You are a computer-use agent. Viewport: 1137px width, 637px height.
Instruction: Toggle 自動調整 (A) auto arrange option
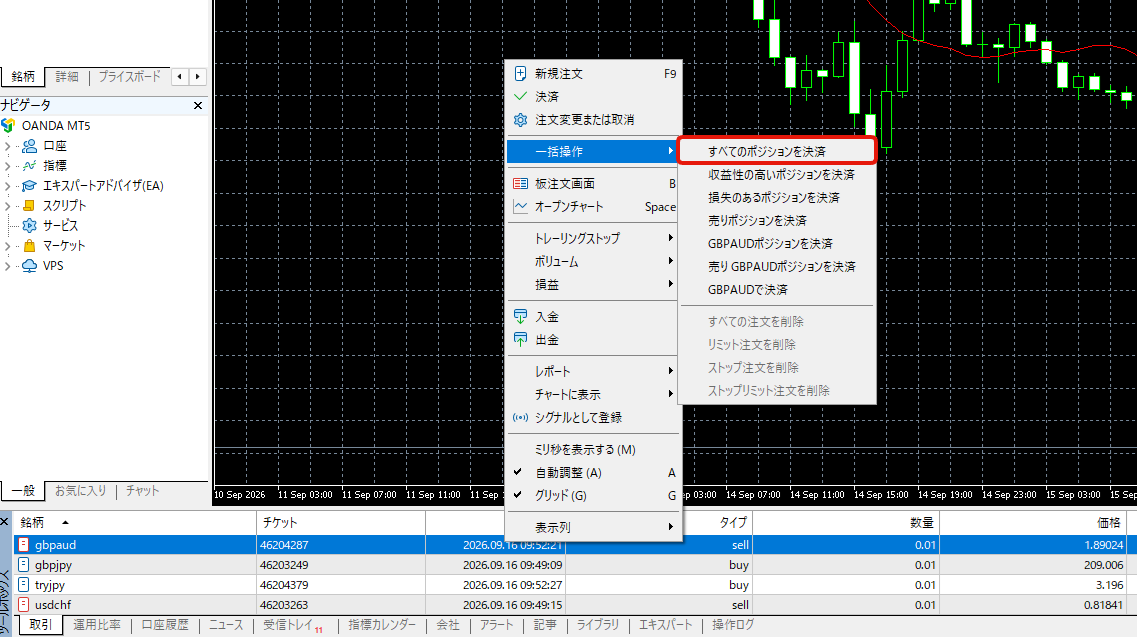pos(594,472)
